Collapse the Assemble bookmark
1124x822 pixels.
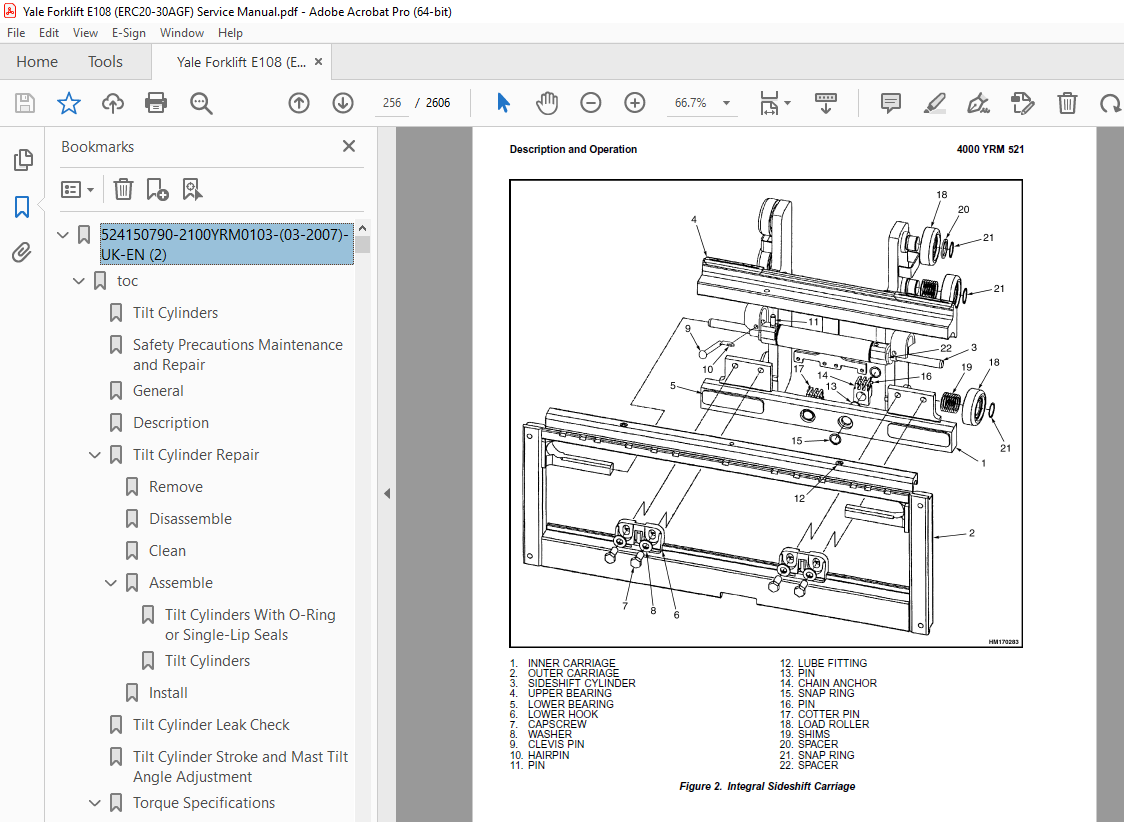(111, 583)
